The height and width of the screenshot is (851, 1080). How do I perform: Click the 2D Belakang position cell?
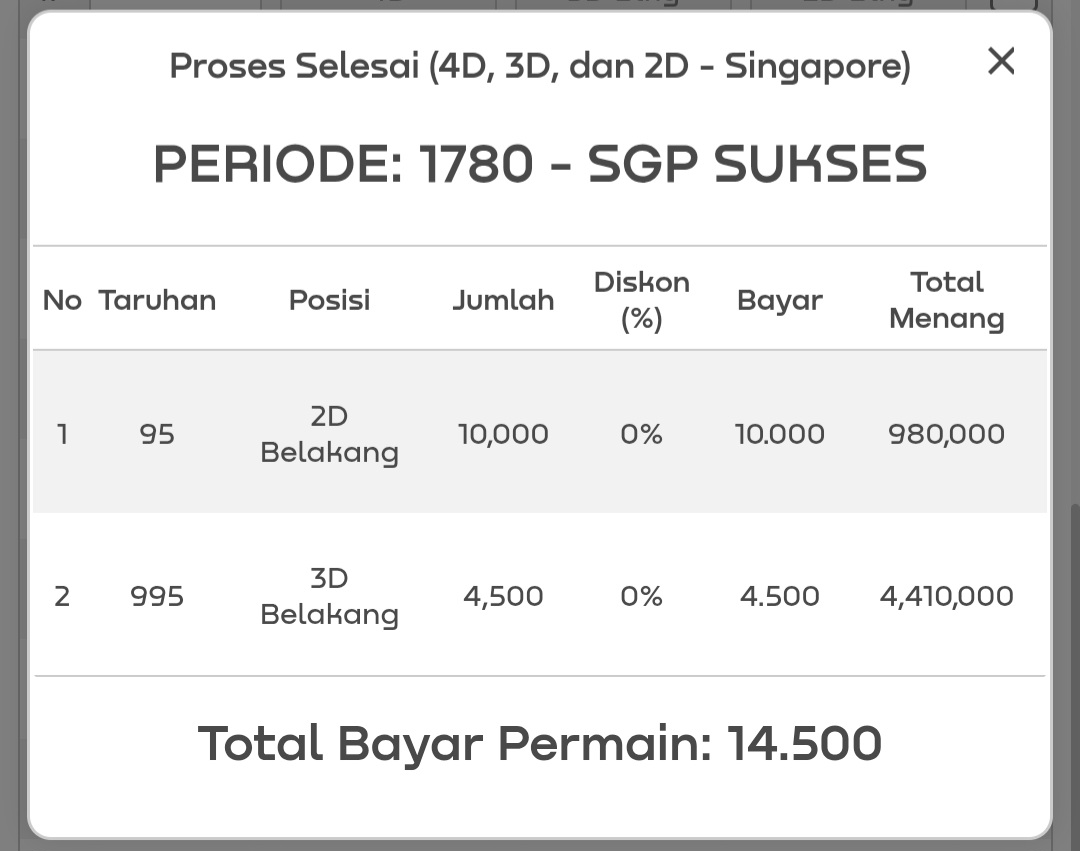coord(329,434)
